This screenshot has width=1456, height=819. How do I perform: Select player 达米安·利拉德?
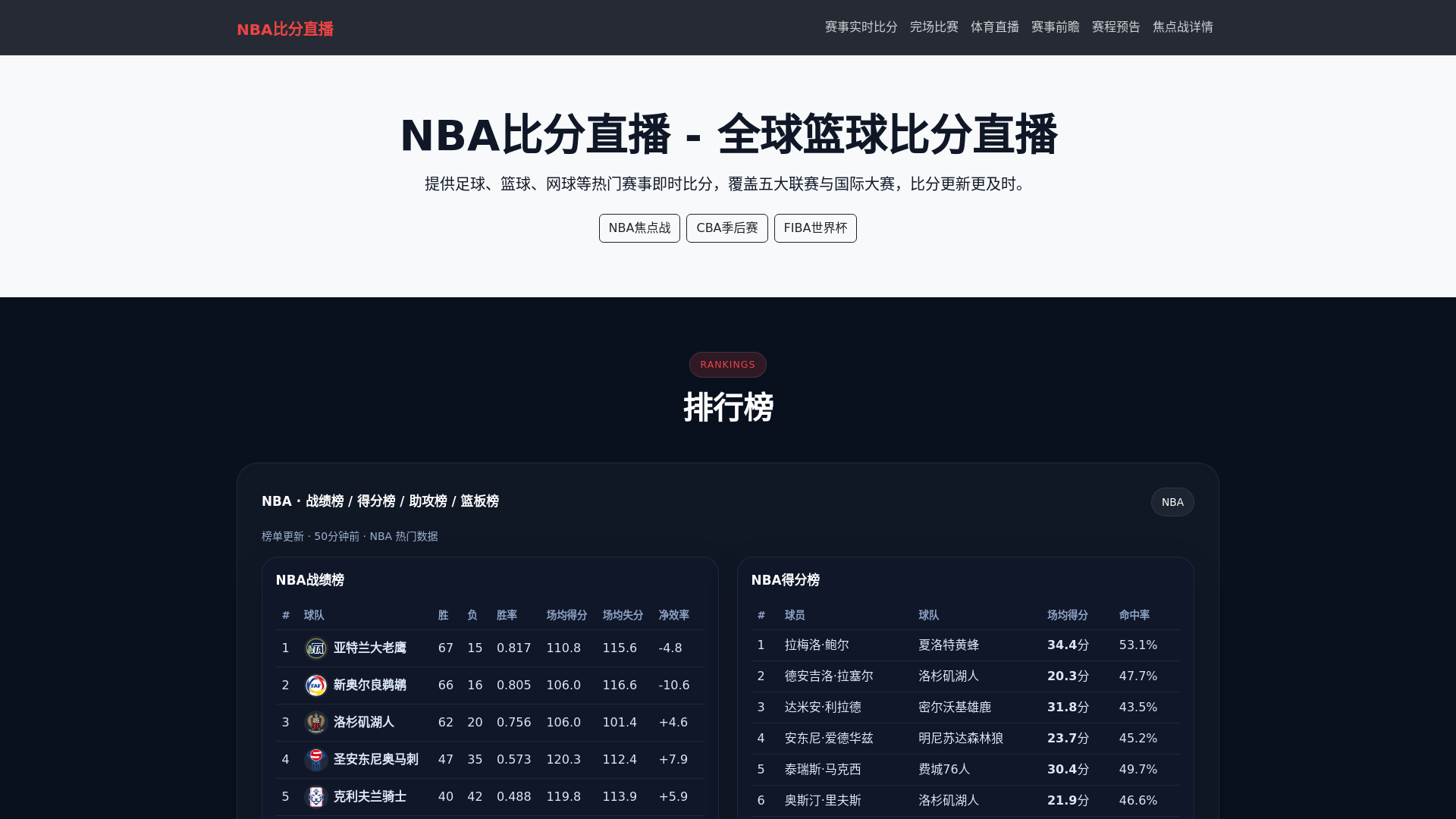tap(823, 708)
